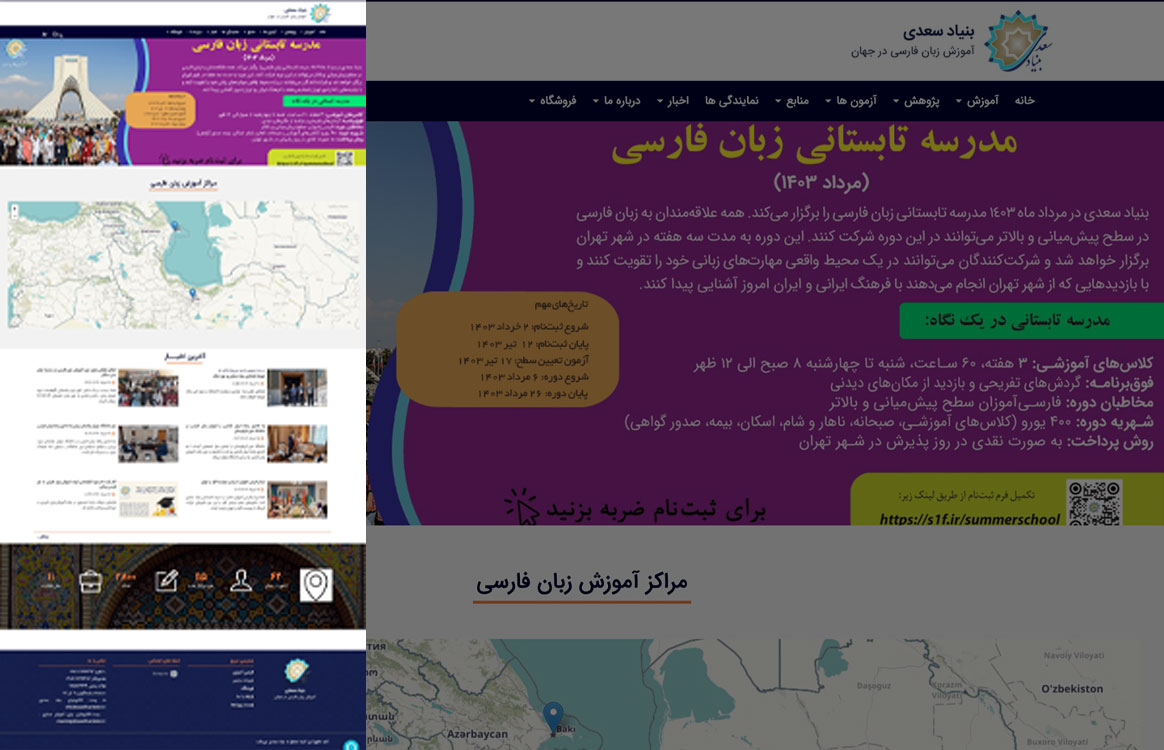Viewport: 1164px width, 750px height.
Task: Expand the "فروشگاه" dropdown menu
Action: [552, 100]
